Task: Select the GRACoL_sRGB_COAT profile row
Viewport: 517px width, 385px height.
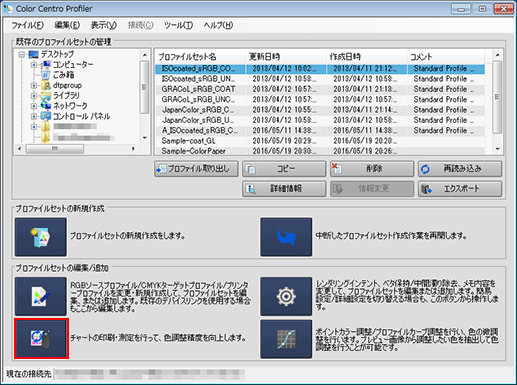Action: click(x=320, y=89)
